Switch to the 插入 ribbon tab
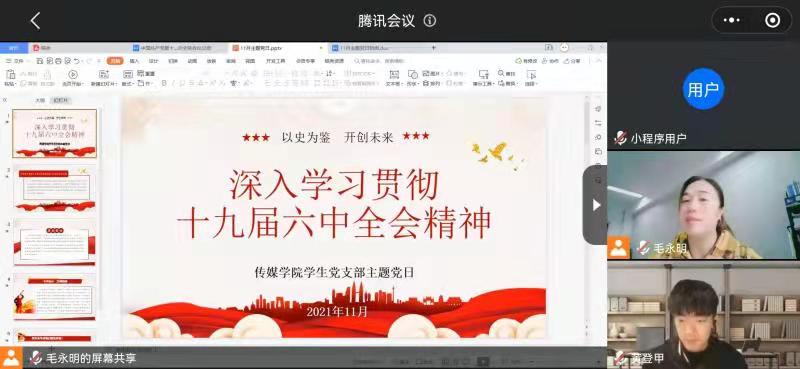The image size is (800, 369). pyautogui.click(x=134, y=61)
